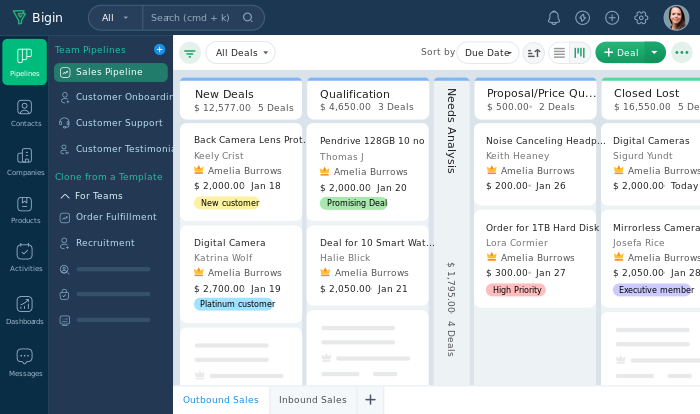Open the Companies module

[25, 162]
